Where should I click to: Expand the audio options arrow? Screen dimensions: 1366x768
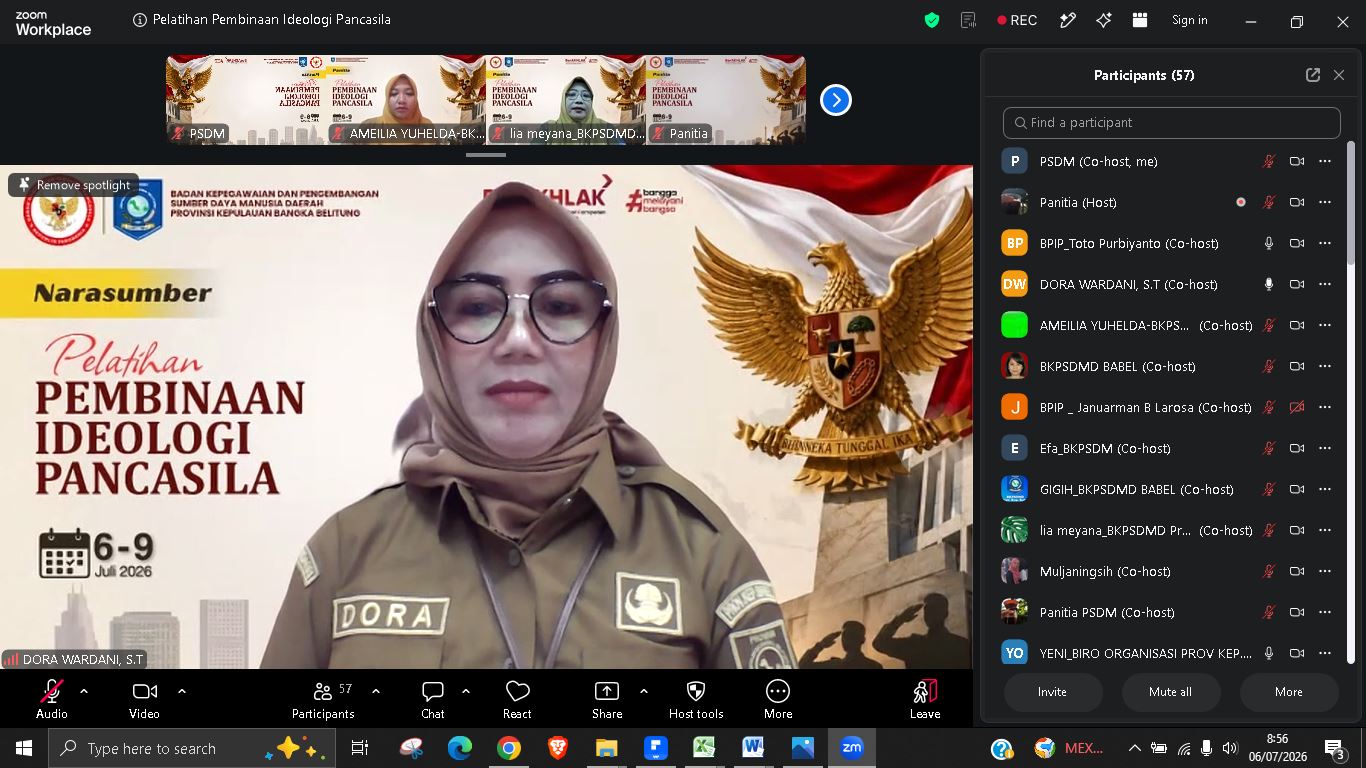pyautogui.click(x=84, y=691)
